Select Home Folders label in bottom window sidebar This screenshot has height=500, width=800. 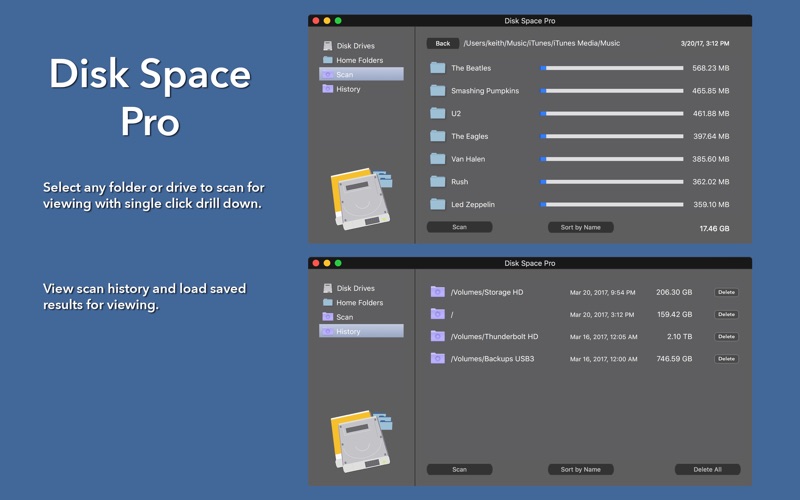[360, 303]
